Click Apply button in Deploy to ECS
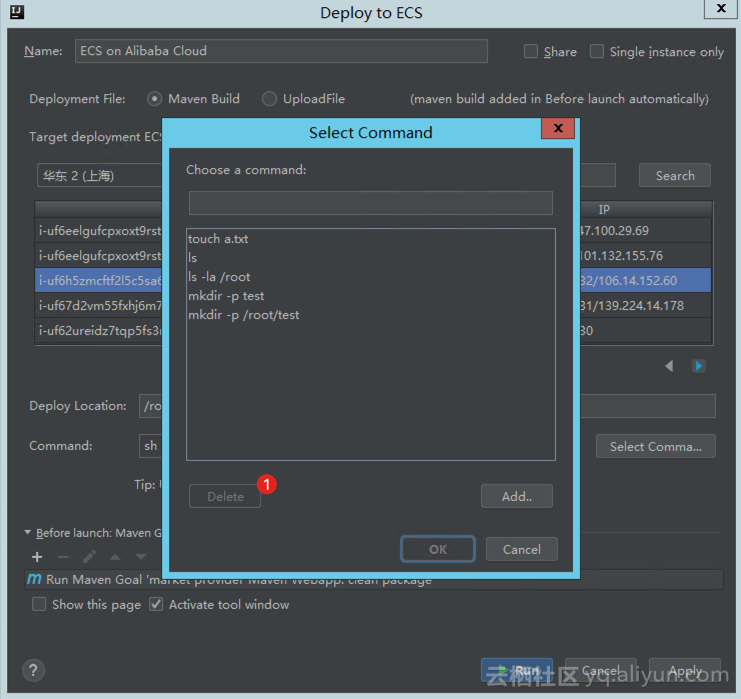Viewport: 741px width, 699px height. coord(685,670)
